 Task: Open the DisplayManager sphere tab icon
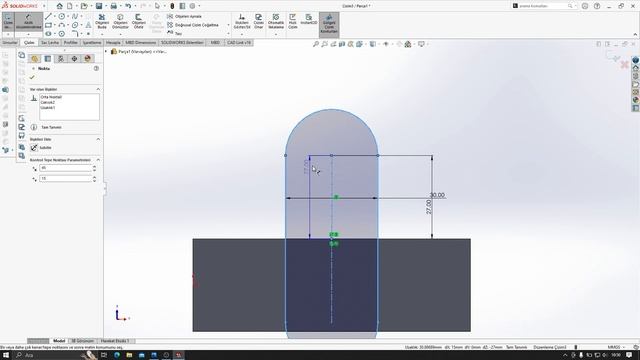point(87,59)
